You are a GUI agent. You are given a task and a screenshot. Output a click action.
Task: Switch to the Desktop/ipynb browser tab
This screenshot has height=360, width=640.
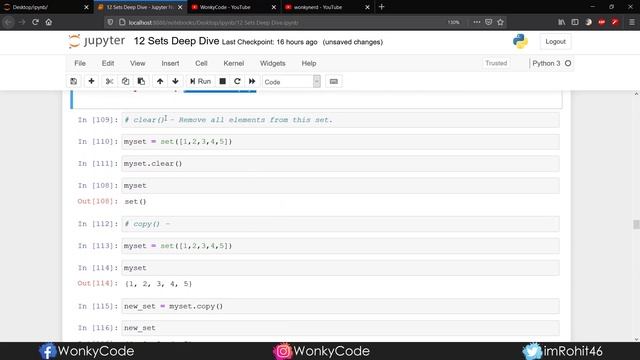(x=47, y=7)
